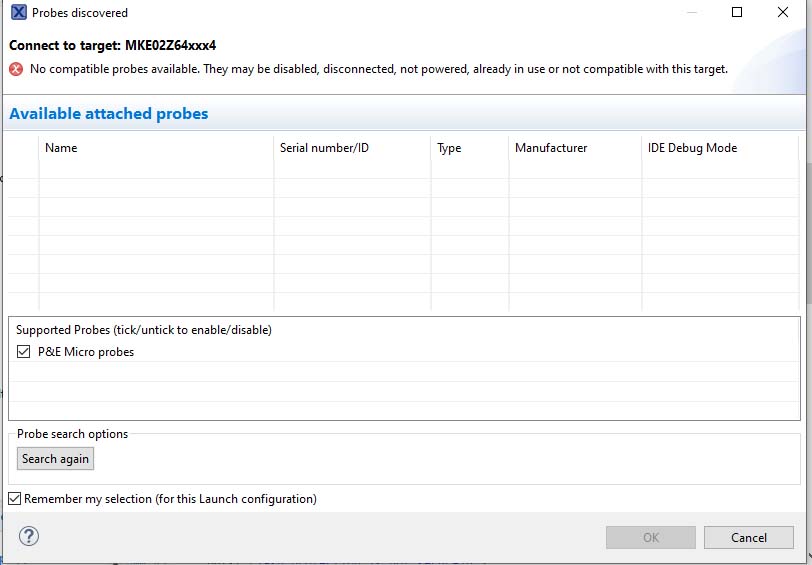
Task: Click the help question mark icon
Action: (29, 537)
